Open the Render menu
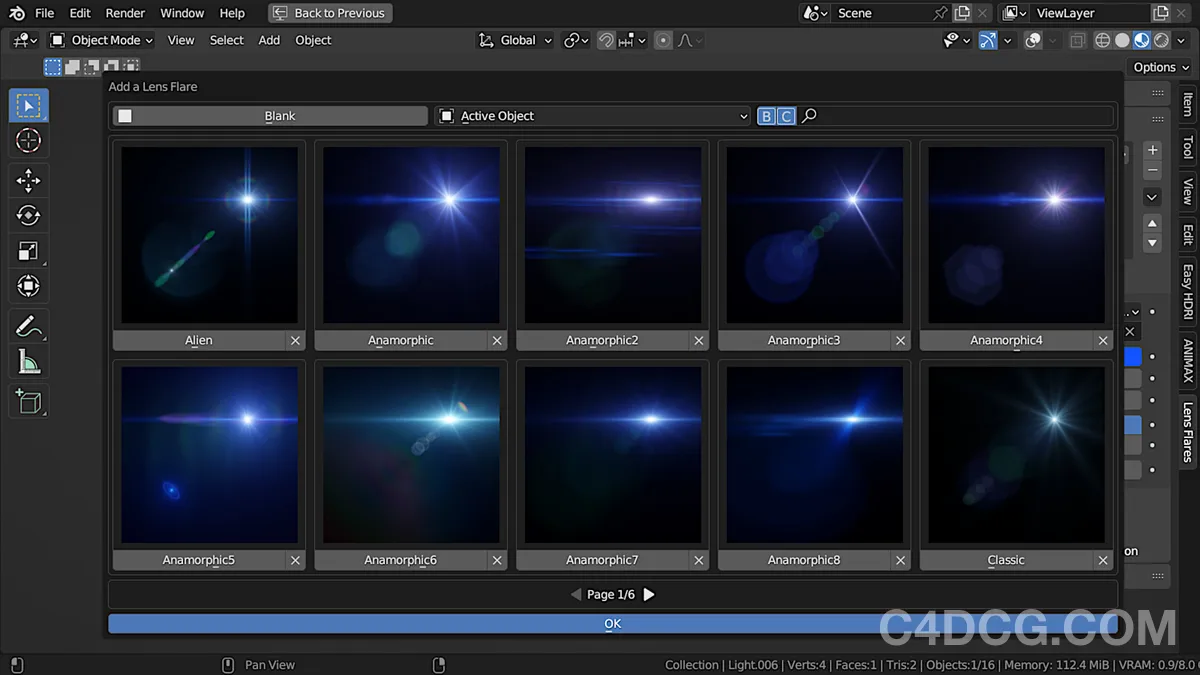 pyautogui.click(x=125, y=13)
